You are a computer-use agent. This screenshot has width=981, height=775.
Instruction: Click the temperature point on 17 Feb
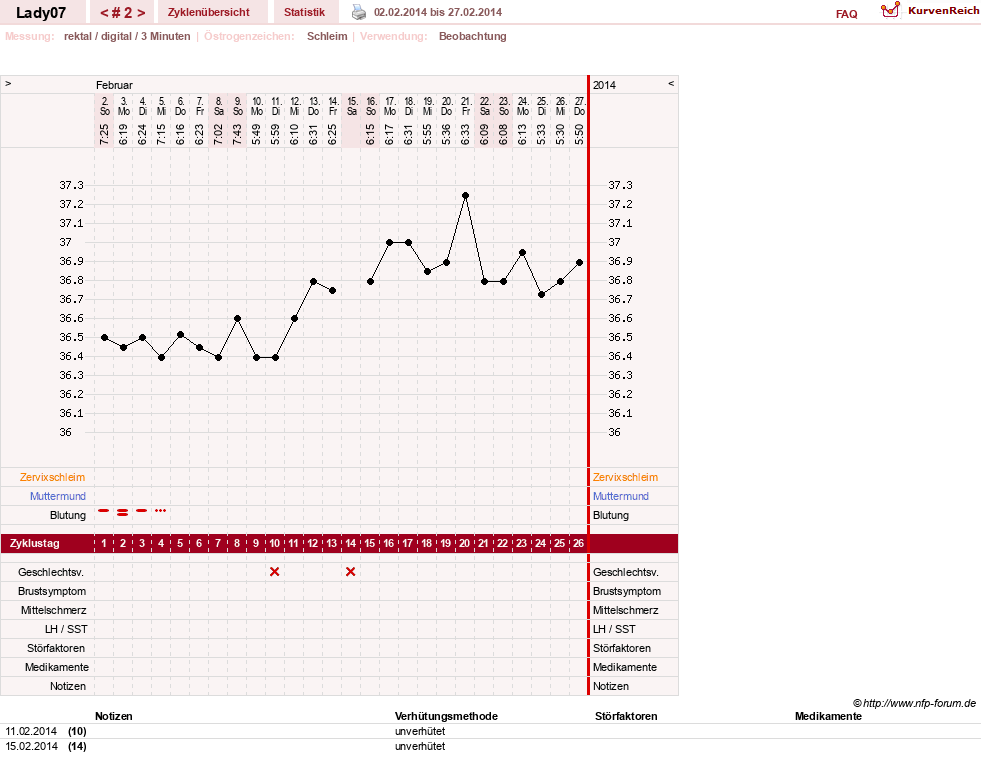[389, 243]
